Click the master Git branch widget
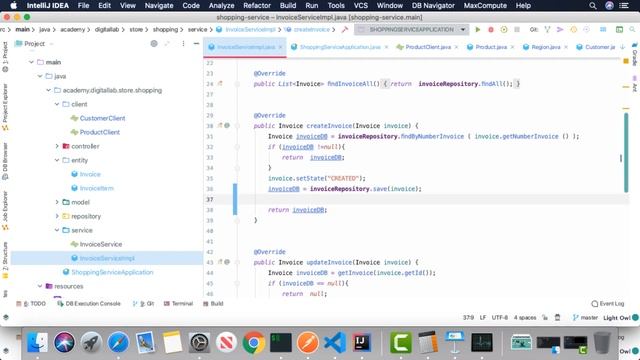 585,318
